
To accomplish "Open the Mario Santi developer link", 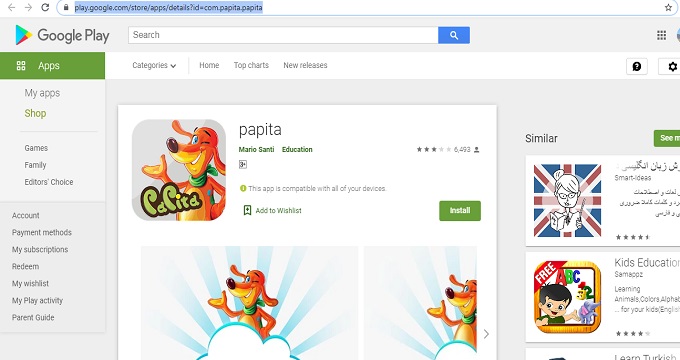I will click(x=256, y=149).
